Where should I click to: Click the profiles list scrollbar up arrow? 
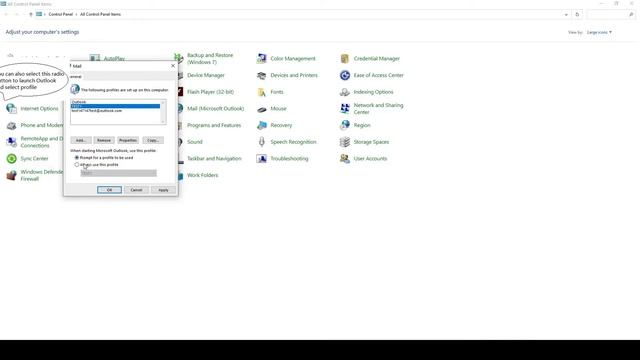pos(163,102)
